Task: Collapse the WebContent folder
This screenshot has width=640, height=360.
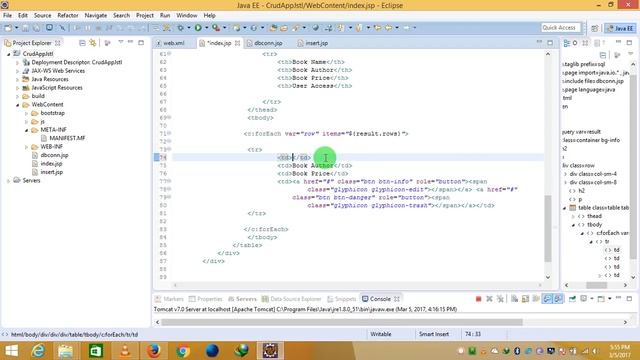Action: pos(18,105)
